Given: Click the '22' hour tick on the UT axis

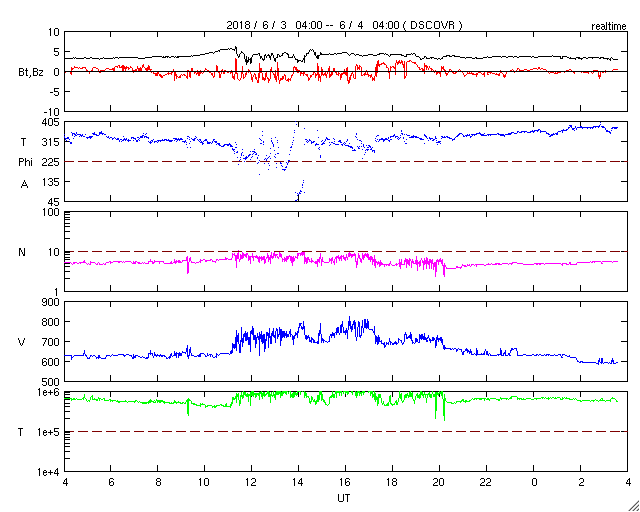Looking at the screenshot, I should pyautogui.click(x=486, y=483).
